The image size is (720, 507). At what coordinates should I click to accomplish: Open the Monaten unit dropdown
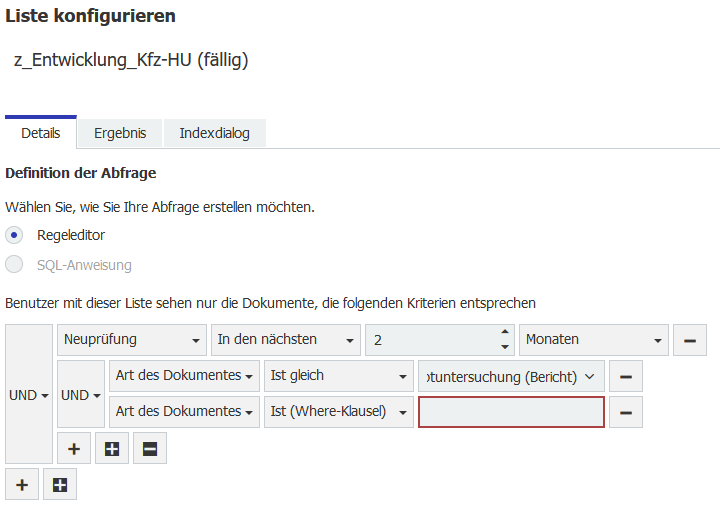pyautogui.click(x=593, y=340)
